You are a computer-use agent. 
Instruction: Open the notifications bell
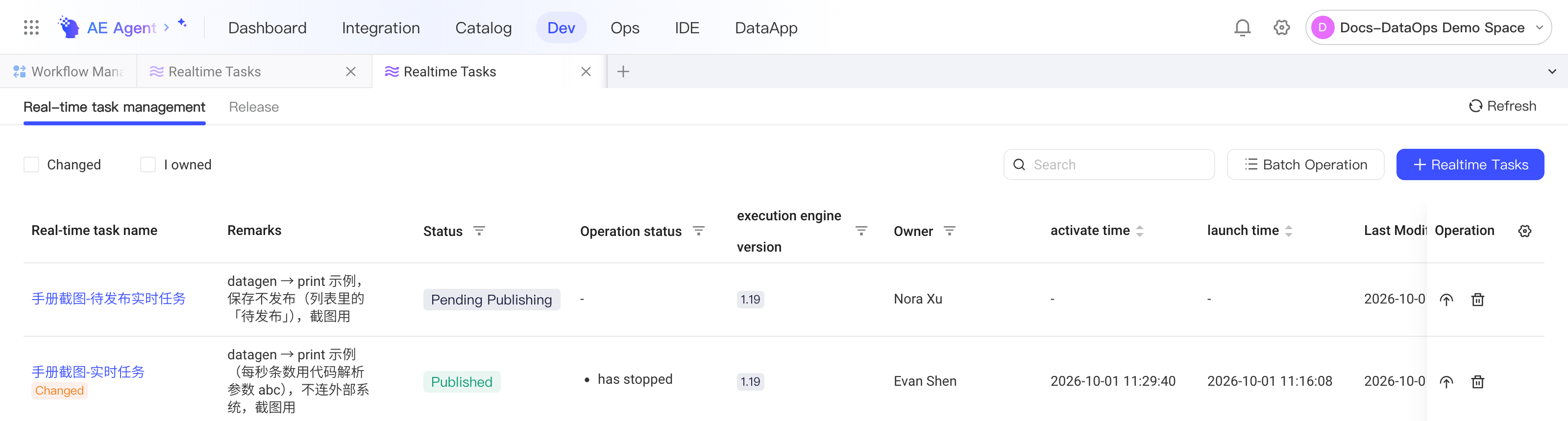pyautogui.click(x=1242, y=27)
